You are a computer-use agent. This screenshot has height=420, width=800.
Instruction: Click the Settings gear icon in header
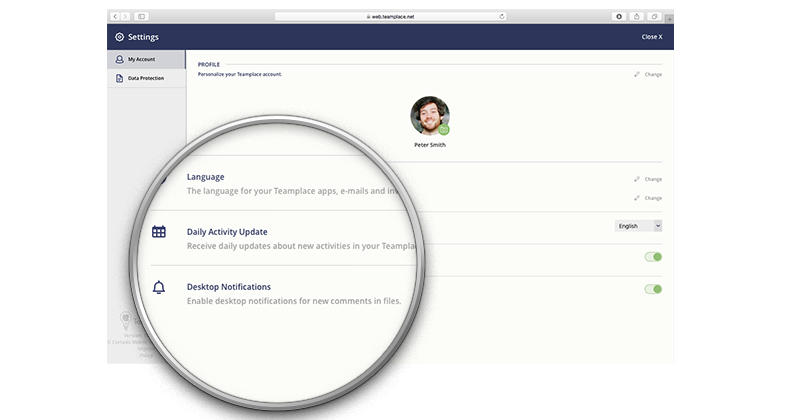pyautogui.click(x=119, y=37)
